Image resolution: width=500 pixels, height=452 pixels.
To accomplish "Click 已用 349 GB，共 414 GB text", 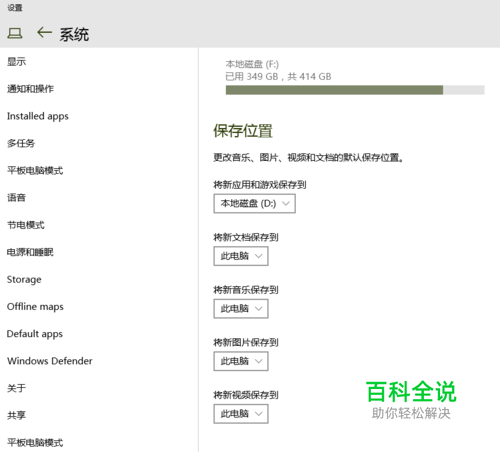I will [x=278, y=77].
